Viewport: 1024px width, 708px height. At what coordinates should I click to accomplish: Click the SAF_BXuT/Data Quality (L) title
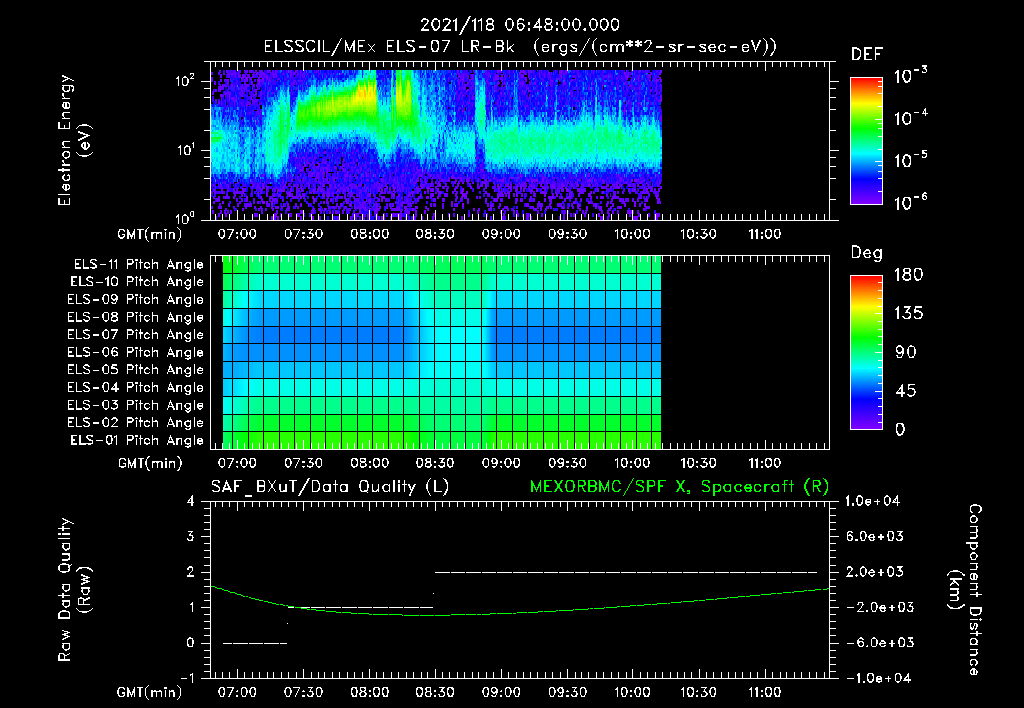pyautogui.click(x=330, y=487)
